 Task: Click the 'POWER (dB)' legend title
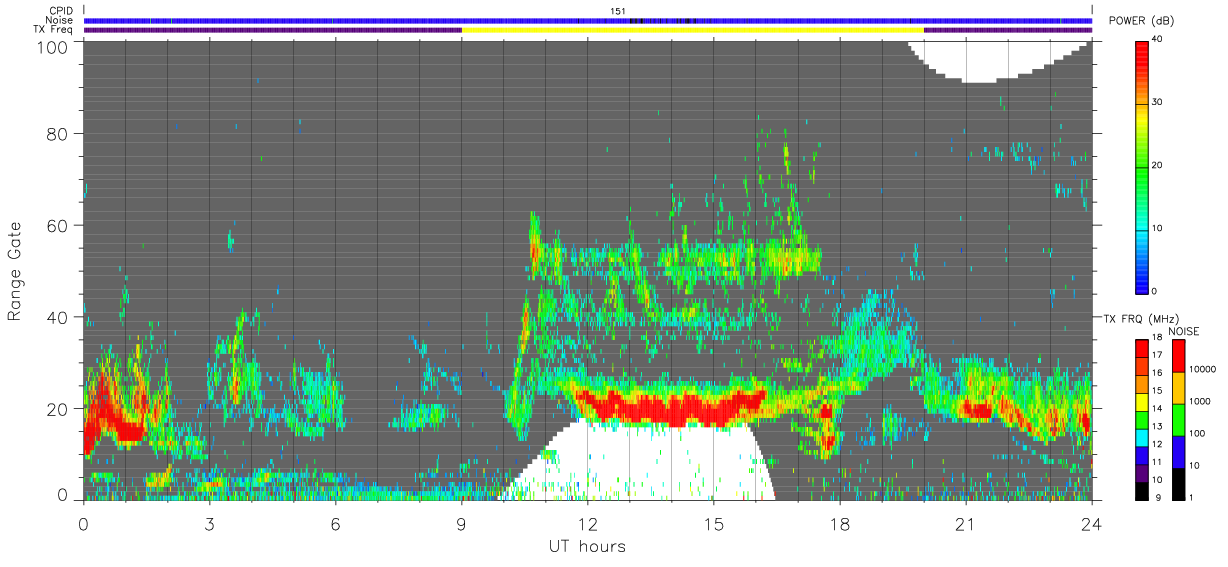[x=1141, y=21]
